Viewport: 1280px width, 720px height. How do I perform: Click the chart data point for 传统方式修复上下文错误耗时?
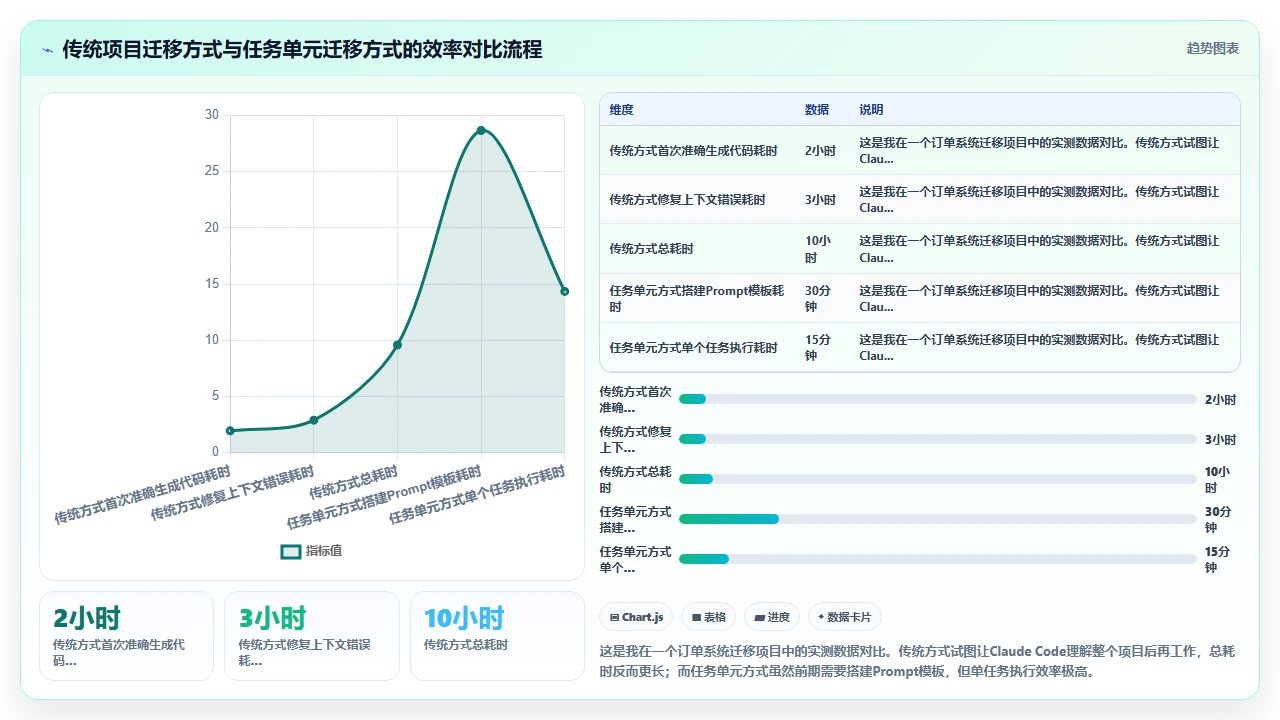tap(314, 420)
